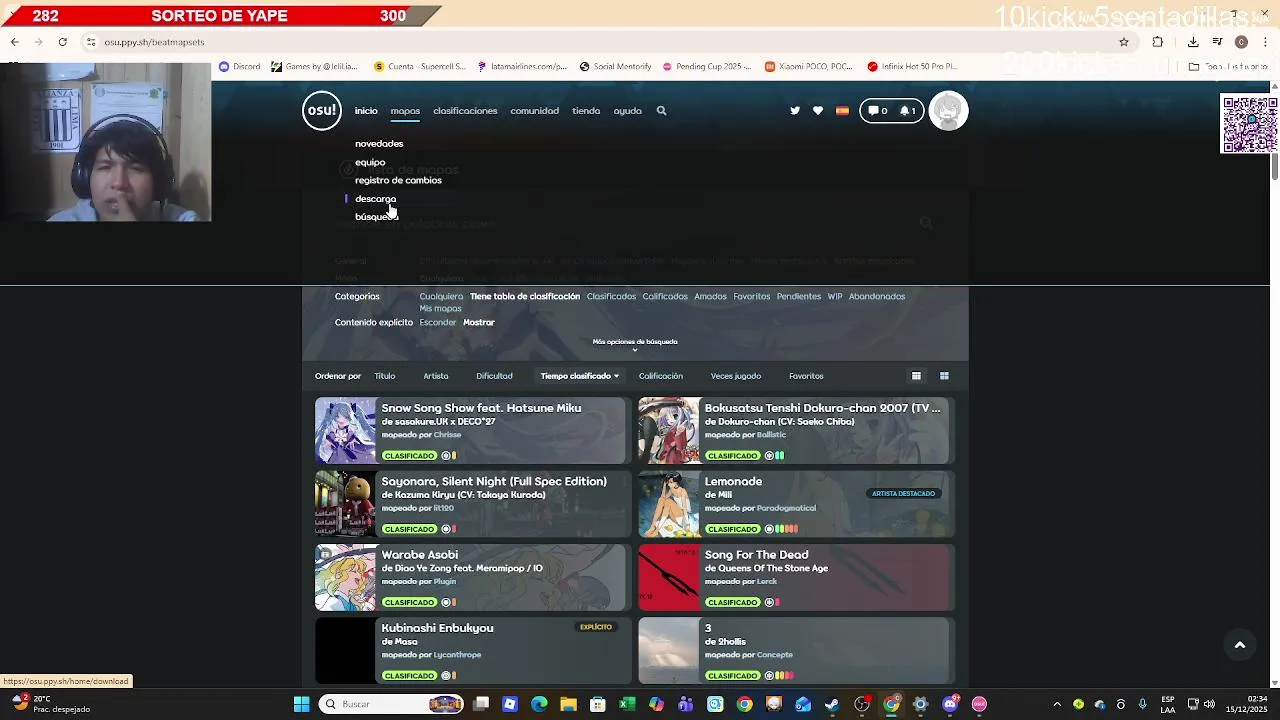Open the Windows Start menu
Image resolution: width=1280 pixels, height=720 pixels.
pos(301,704)
